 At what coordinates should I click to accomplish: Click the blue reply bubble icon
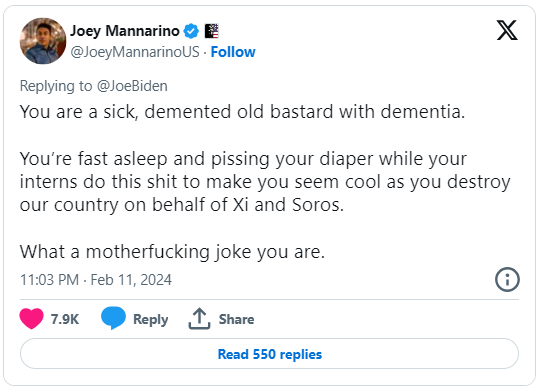click(x=113, y=318)
